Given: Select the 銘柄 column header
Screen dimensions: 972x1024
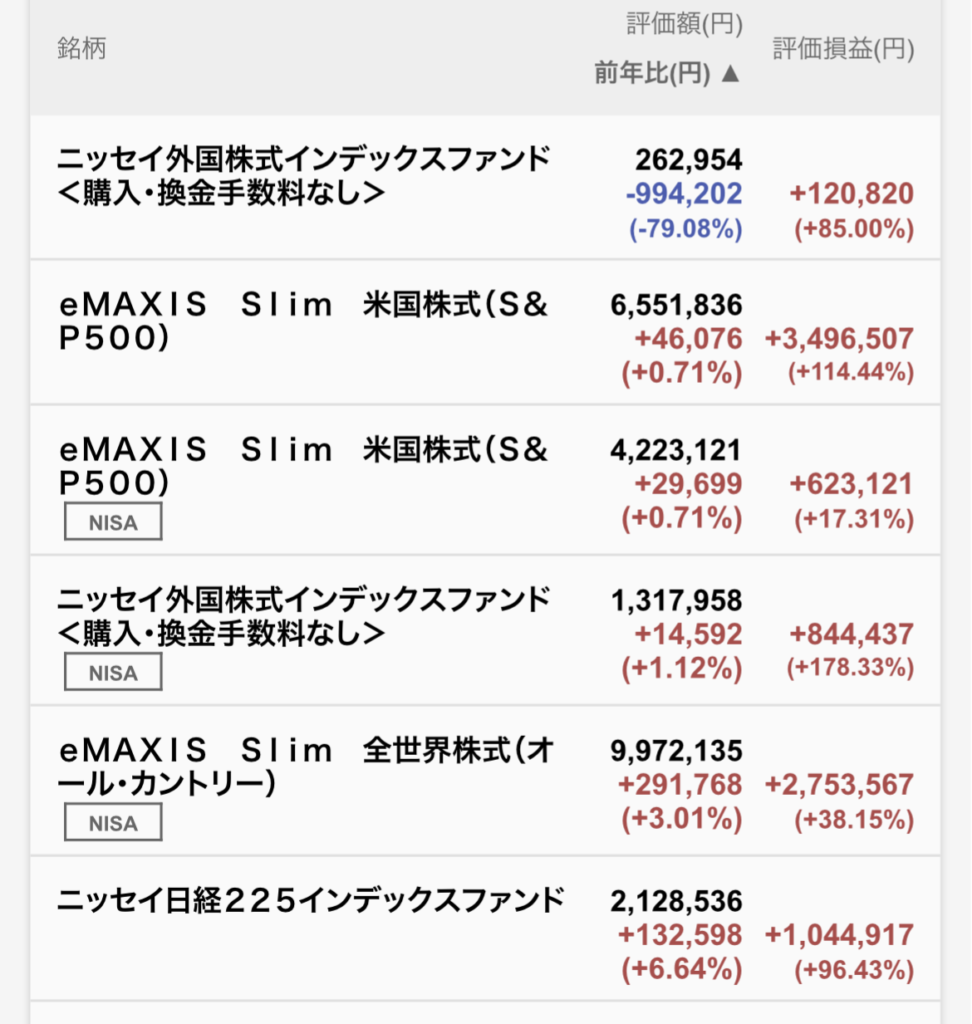Looking at the screenshot, I should coord(82,49).
